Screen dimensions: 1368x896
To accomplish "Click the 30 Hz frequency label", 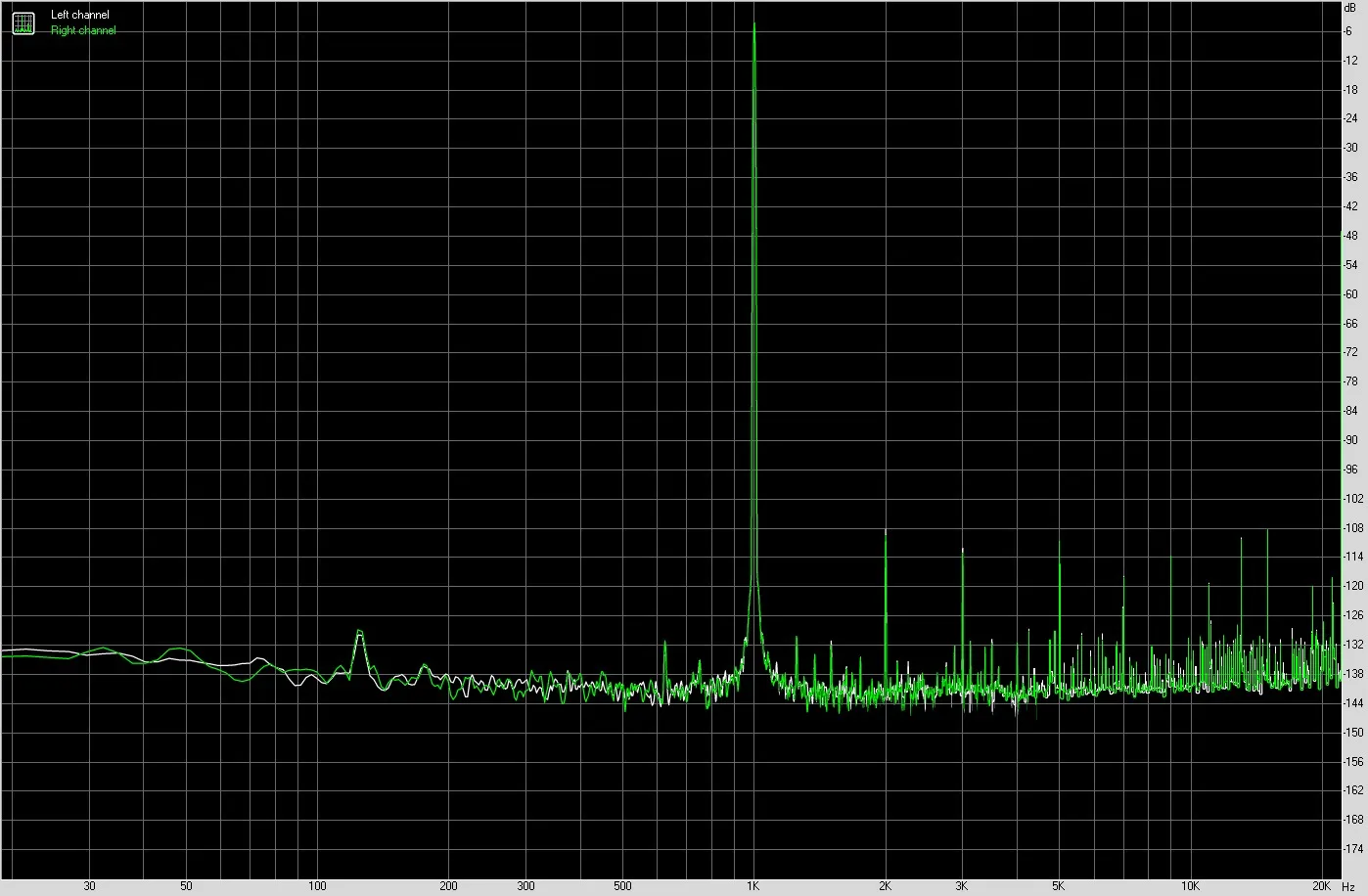I will (x=90, y=886).
